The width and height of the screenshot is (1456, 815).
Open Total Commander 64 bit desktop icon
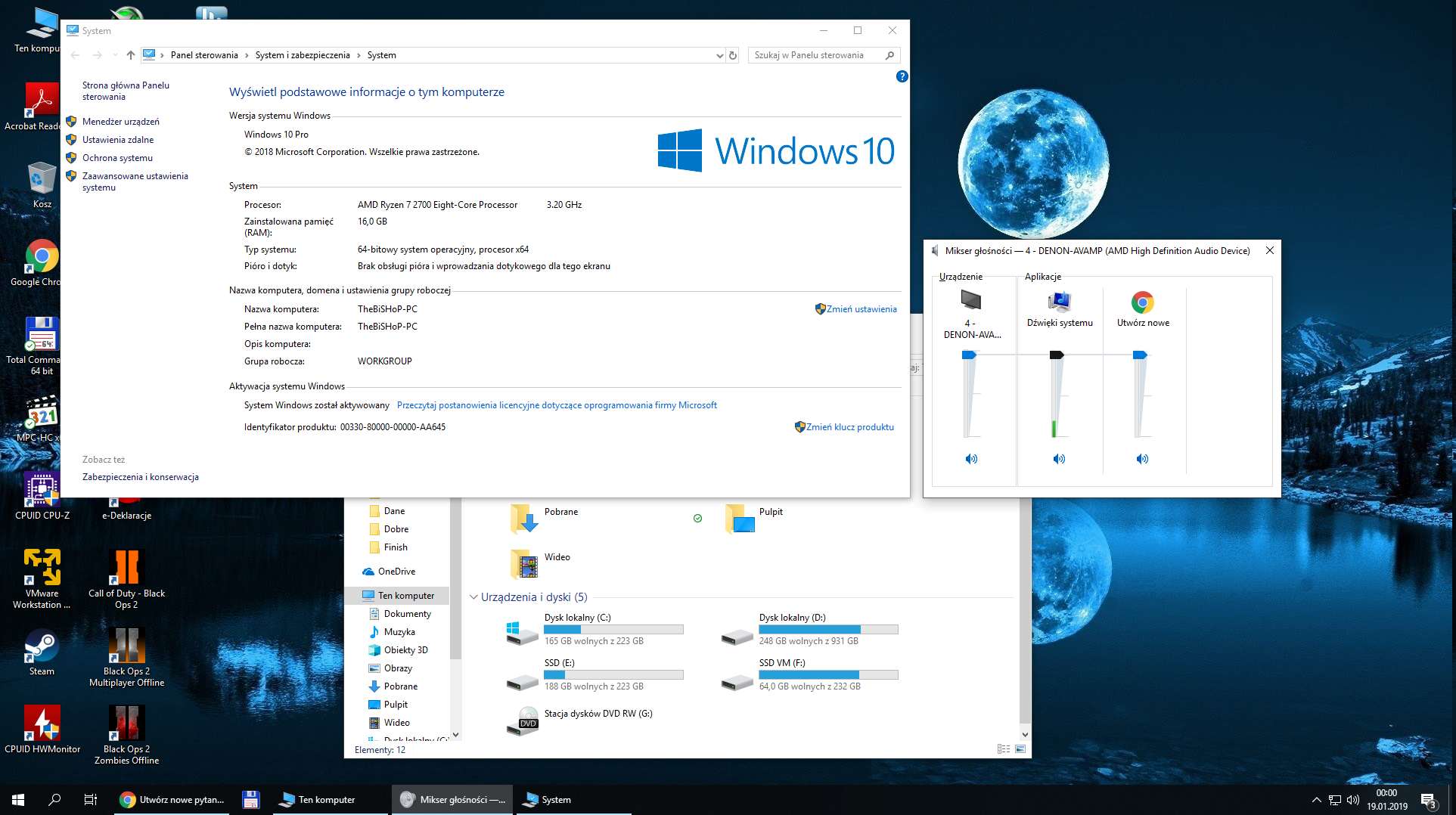(33, 346)
